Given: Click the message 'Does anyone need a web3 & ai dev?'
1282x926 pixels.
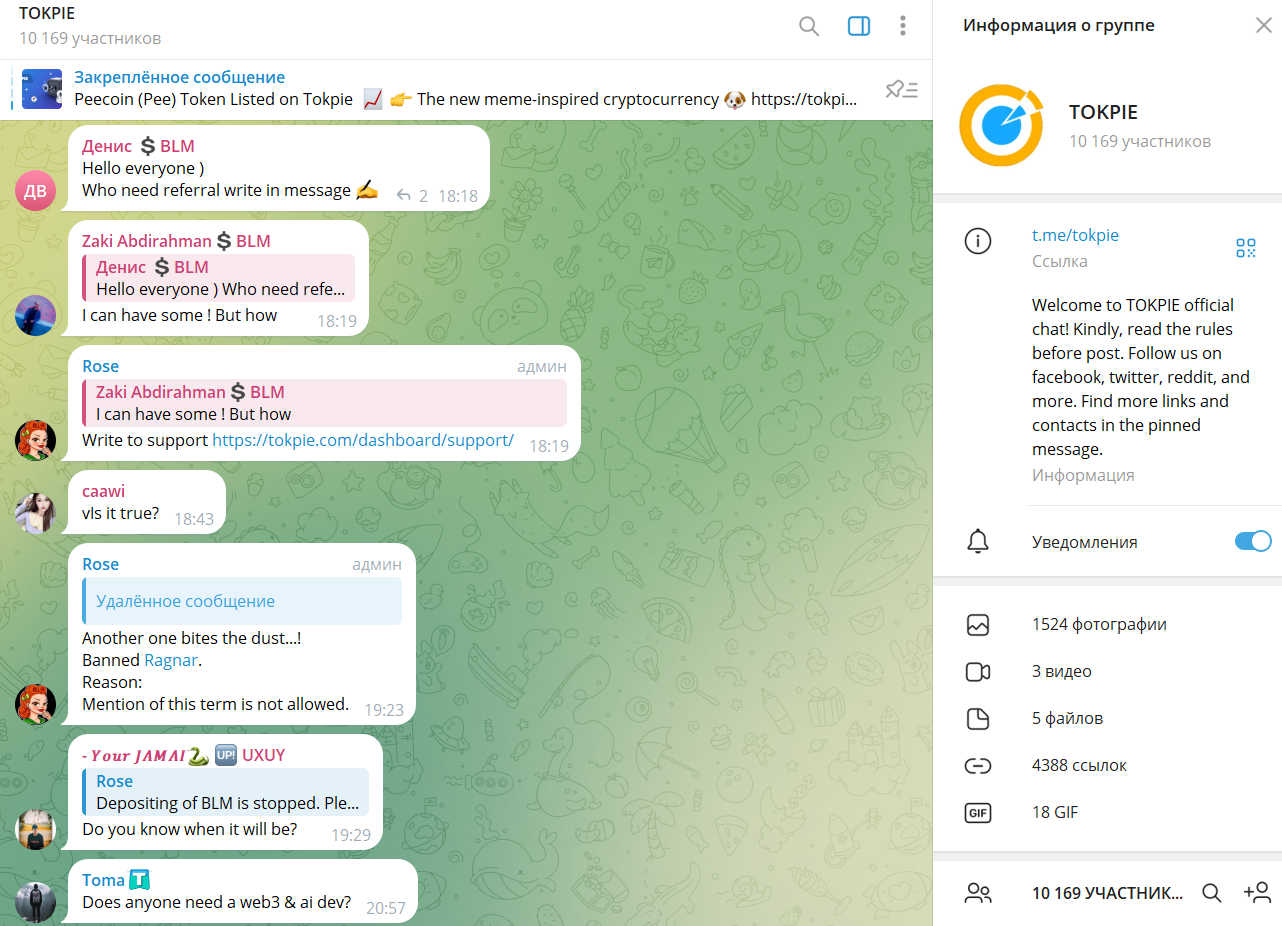Looking at the screenshot, I should pos(216,902).
